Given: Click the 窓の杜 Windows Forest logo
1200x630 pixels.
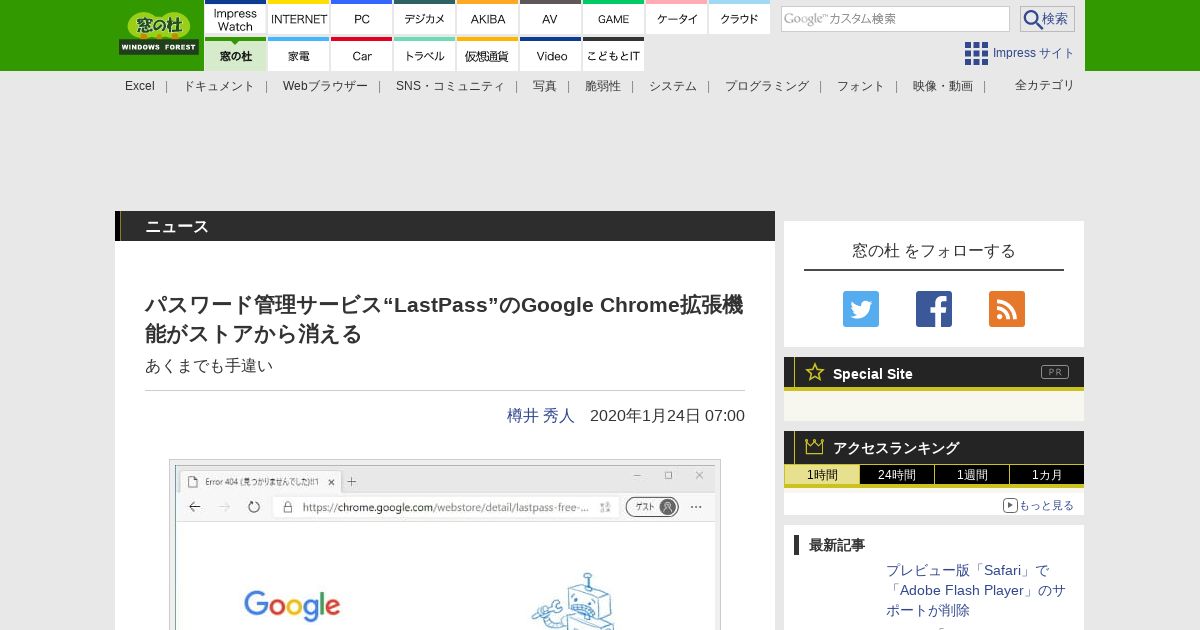Looking at the screenshot, I should pos(159,32).
